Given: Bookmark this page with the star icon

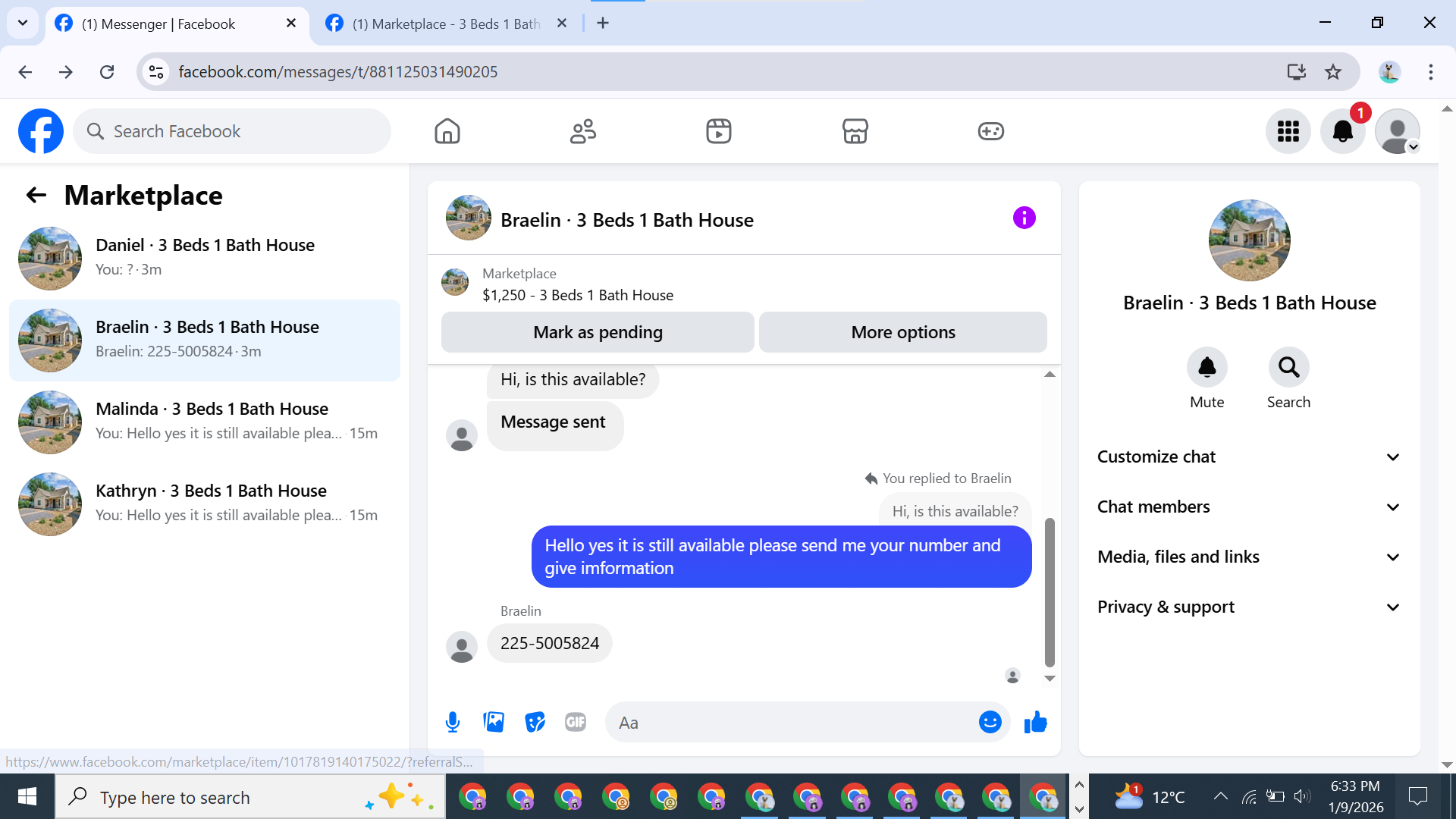Looking at the screenshot, I should [1333, 72].
